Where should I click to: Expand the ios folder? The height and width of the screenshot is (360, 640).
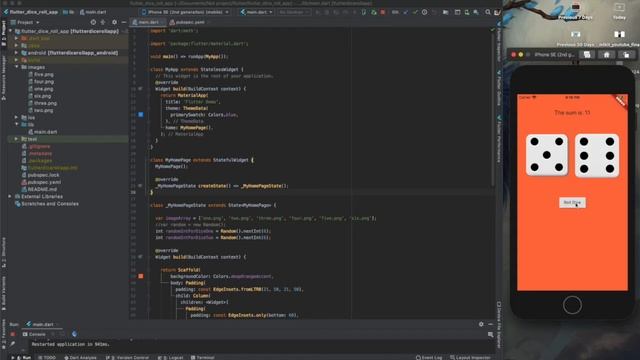16,117
